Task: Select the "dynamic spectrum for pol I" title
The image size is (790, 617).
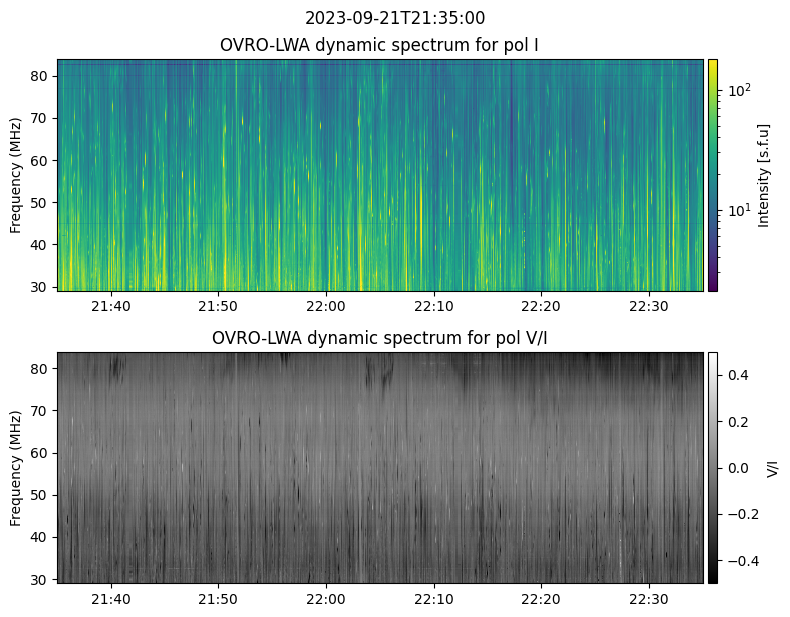Action: [379, 45]
